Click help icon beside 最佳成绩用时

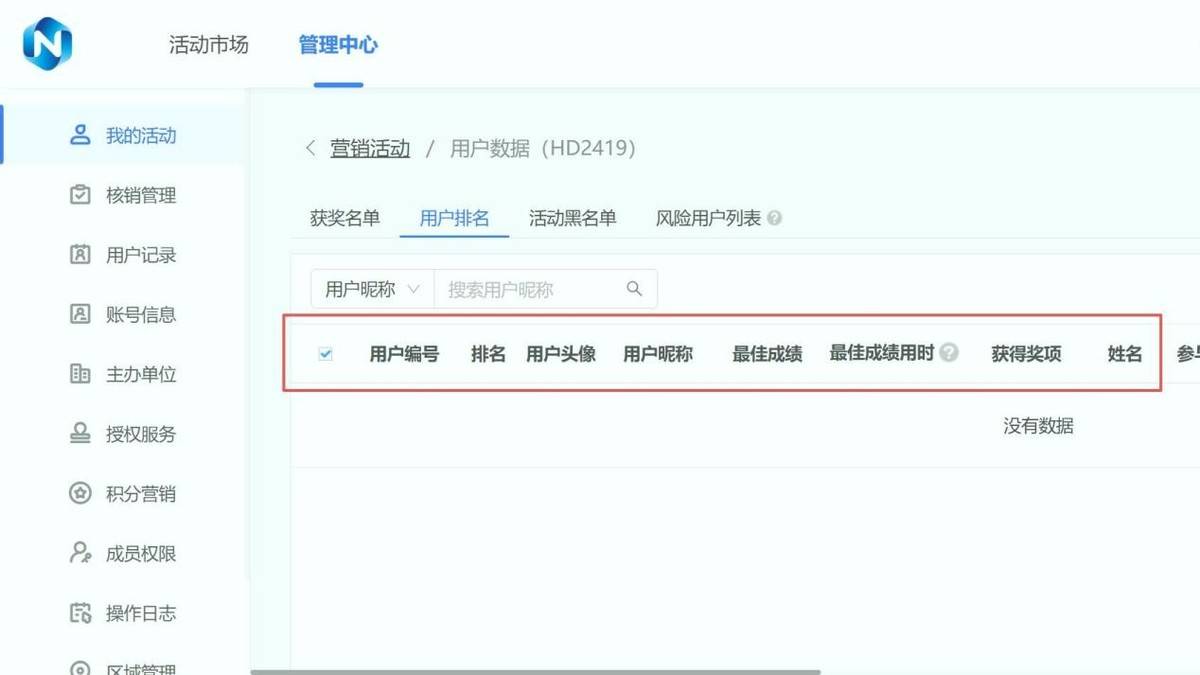[949, 353]
